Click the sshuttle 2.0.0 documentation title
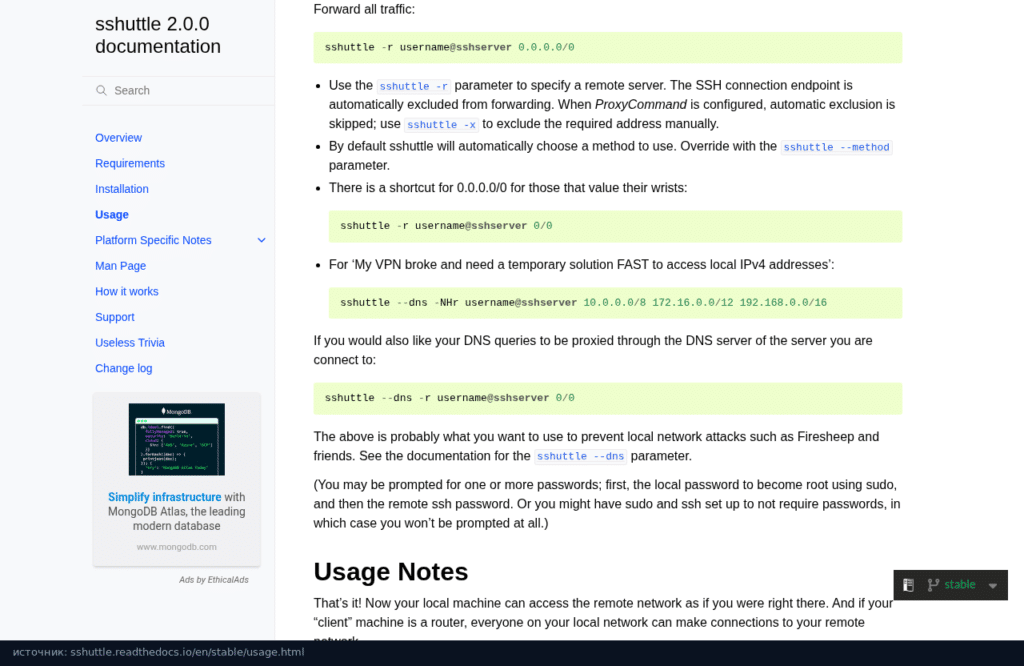The width and height of the screenshot is (1024, 666). [x=158, y=35]
